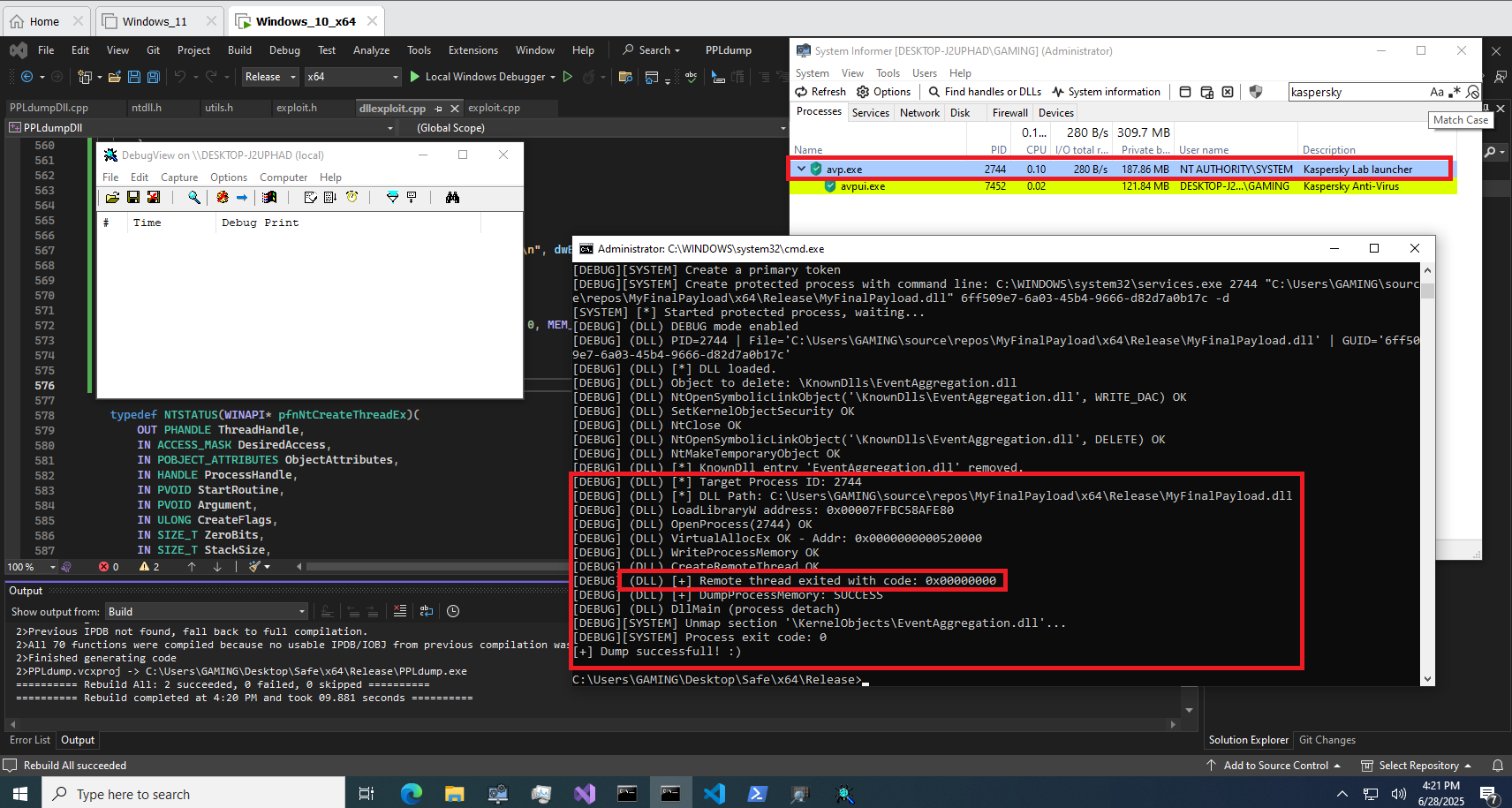Click the cmd window vertical scrollbar
The width and height of the screenshot is (1512, 808).
point(1427,473)
